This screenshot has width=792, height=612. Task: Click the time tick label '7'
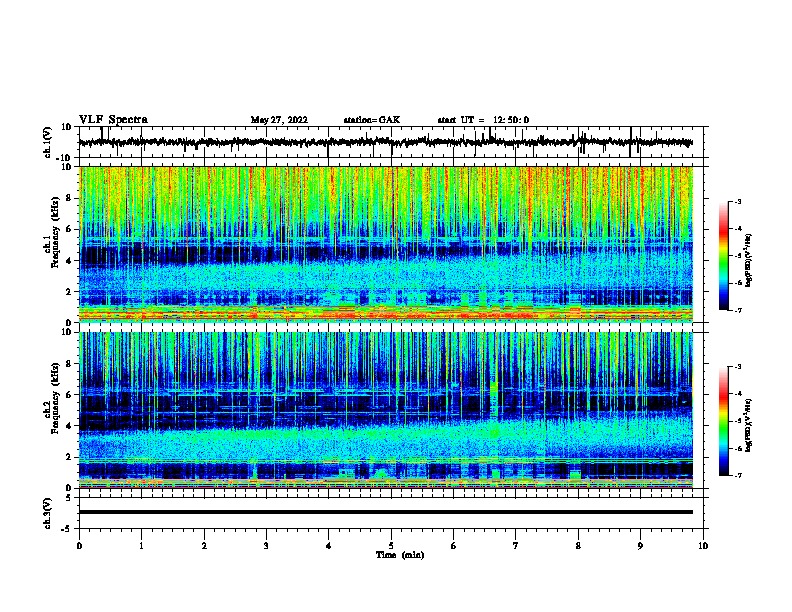516,546
